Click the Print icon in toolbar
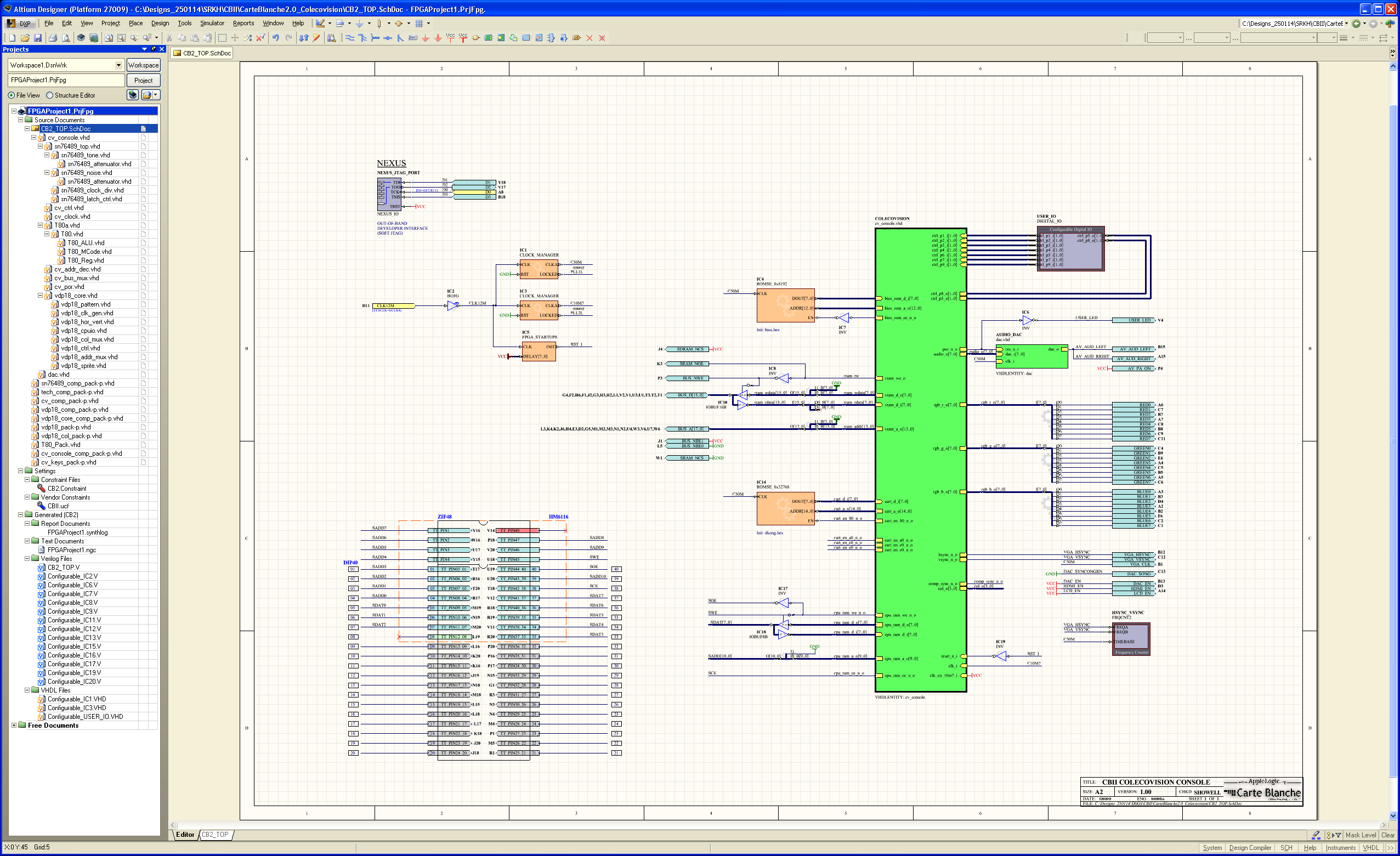The width and height of the screenshot is (1400, 856). [x=53, y=38]
